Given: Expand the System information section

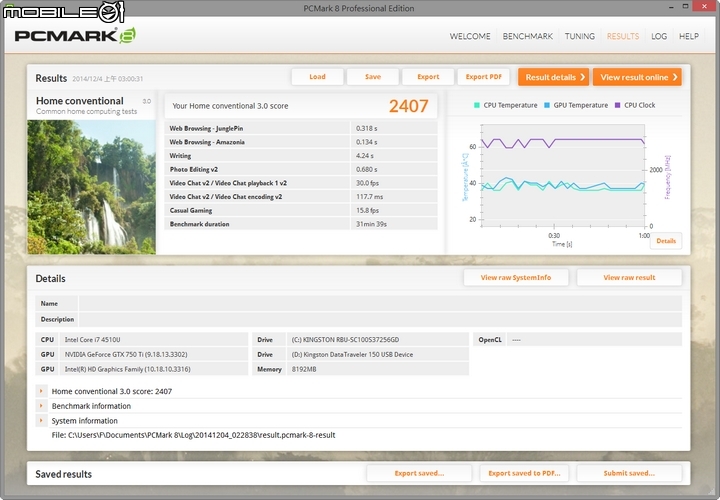Looking at the screenshot, I should coord(41,421).
